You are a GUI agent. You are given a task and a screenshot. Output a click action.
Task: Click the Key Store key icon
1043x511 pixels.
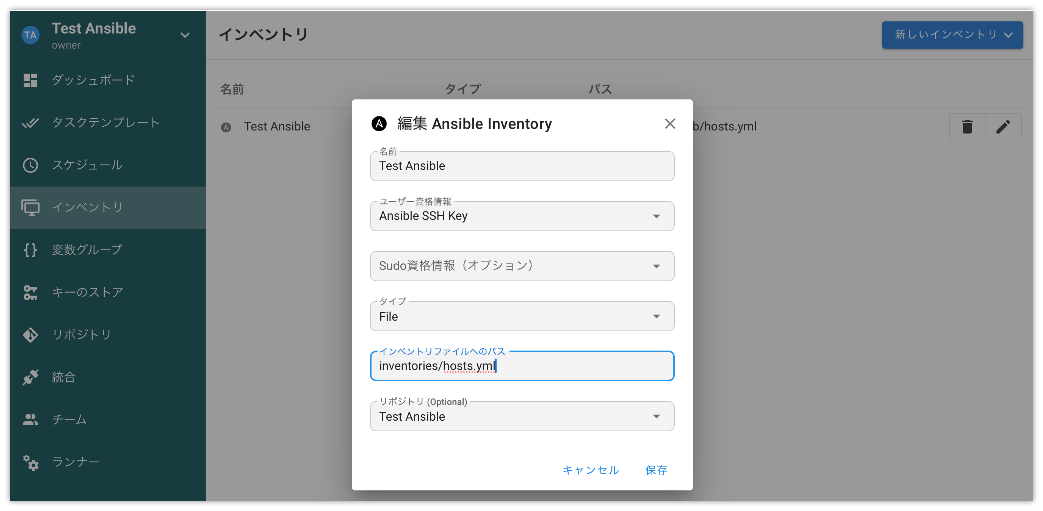31,292
